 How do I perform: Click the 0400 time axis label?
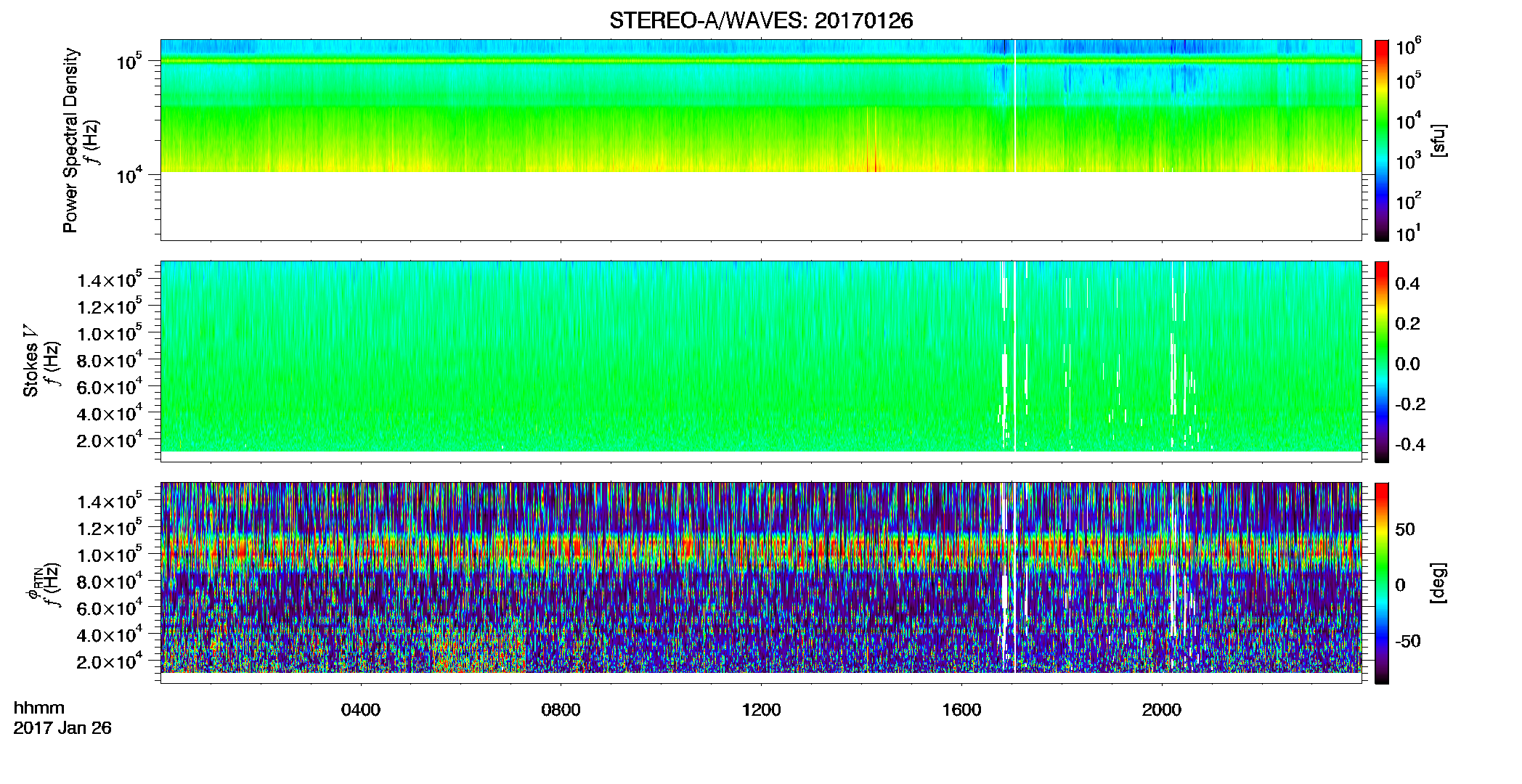coord(361,710)
